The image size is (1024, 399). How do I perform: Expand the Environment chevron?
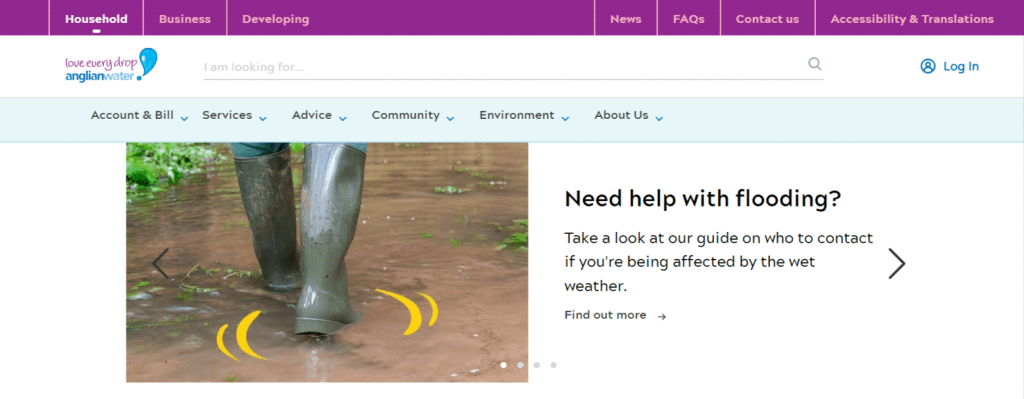pos(565,119)
